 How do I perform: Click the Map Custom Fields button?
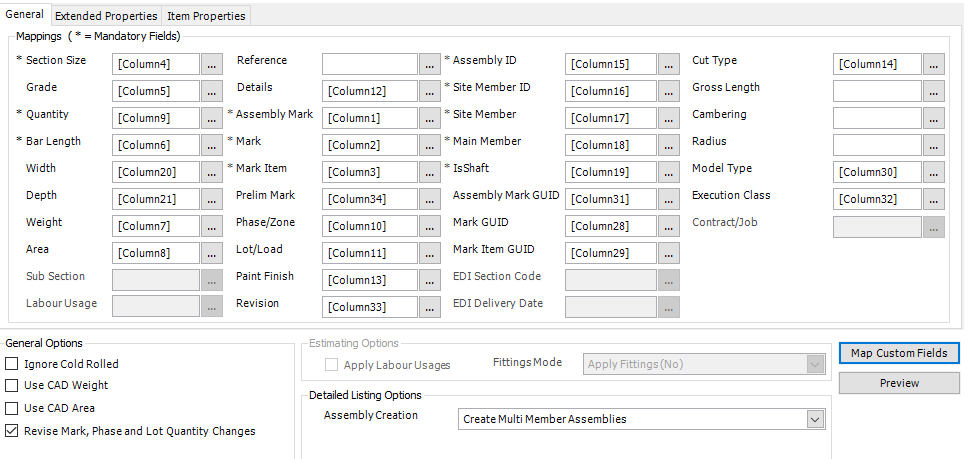tap(899, 353)
